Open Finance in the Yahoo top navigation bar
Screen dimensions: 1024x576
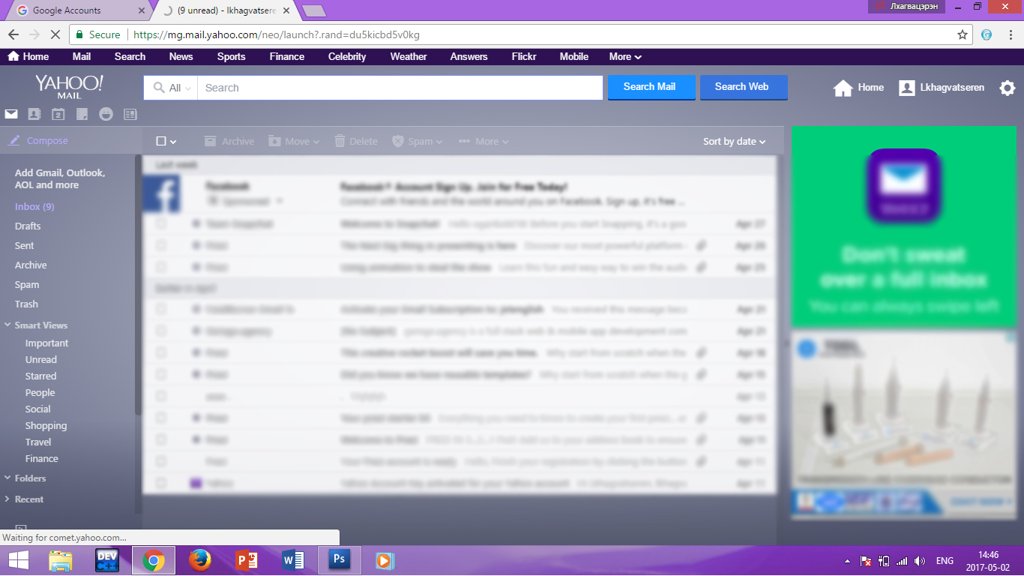pyautogui.click(x=287, y=57)
